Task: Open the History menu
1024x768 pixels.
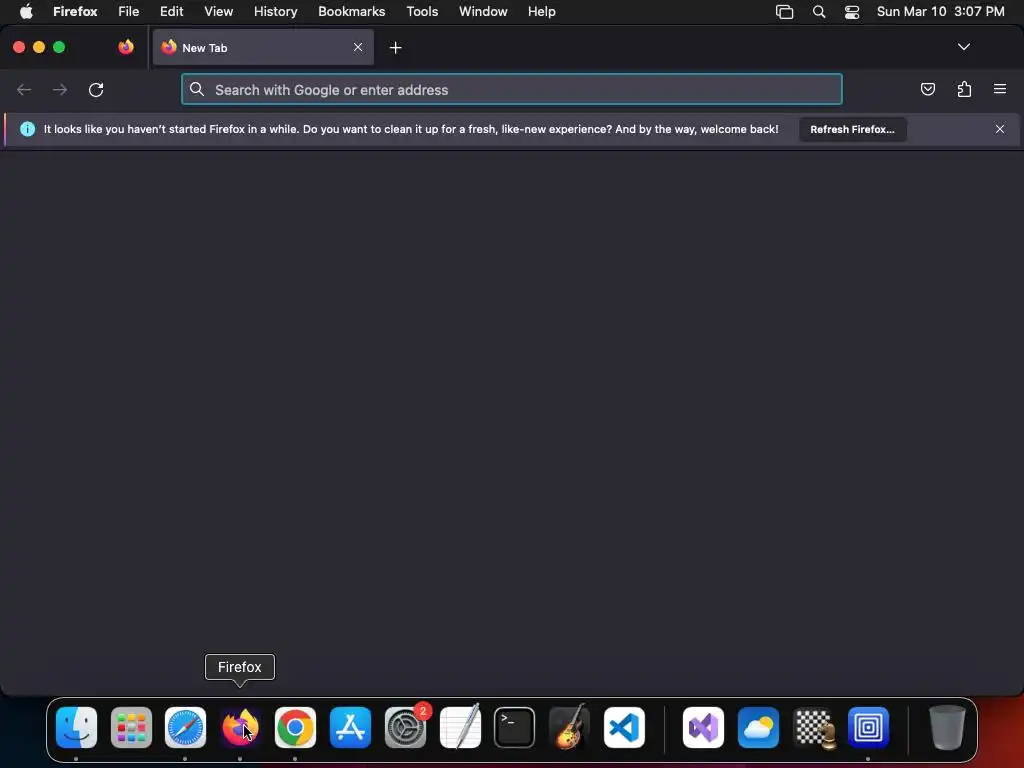Action: click(x=275, y=11)
